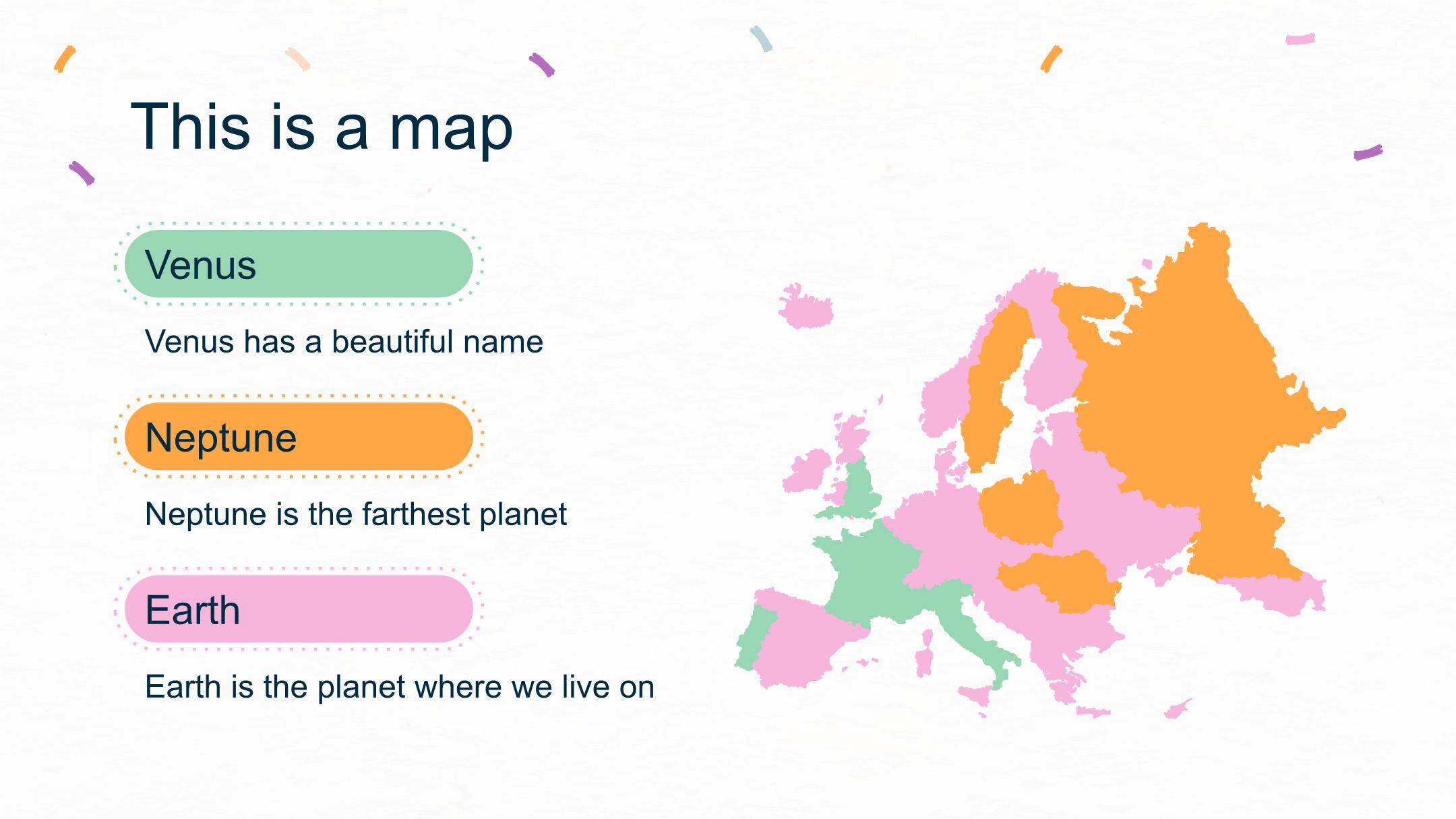Click the 'This is a map' title
This screenshot has width=1456, height=819.
[x=322, y=127]
